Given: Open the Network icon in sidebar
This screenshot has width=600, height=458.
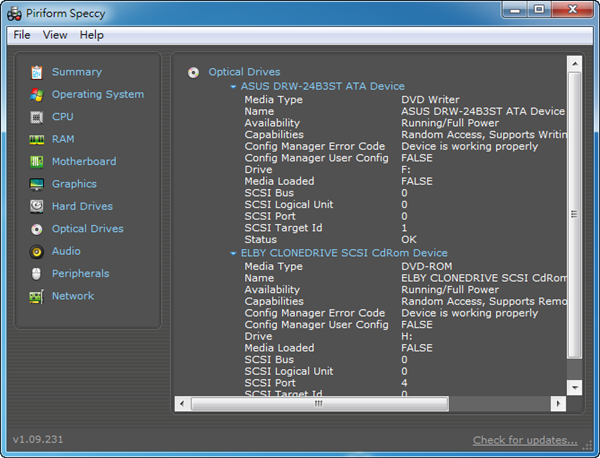Looking at the screenshot, I should (x=37, y=296).
